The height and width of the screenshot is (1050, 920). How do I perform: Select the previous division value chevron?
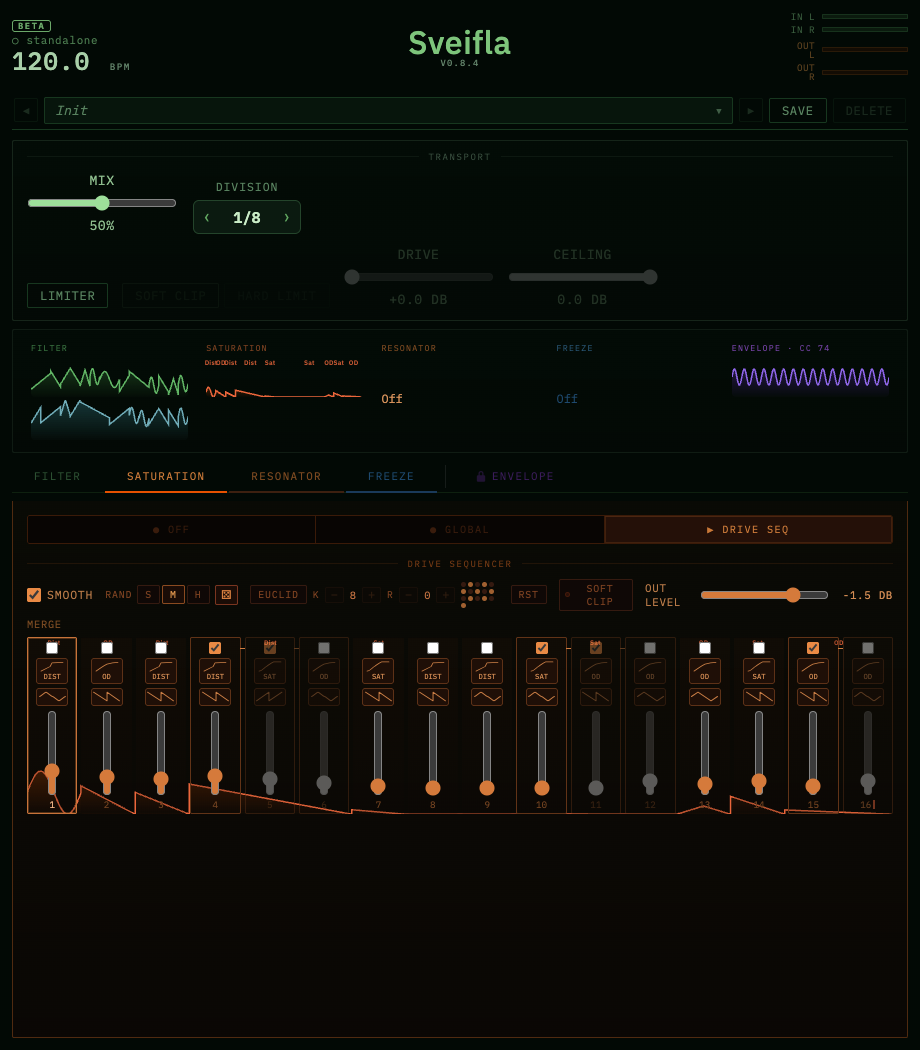coord(207,217)
